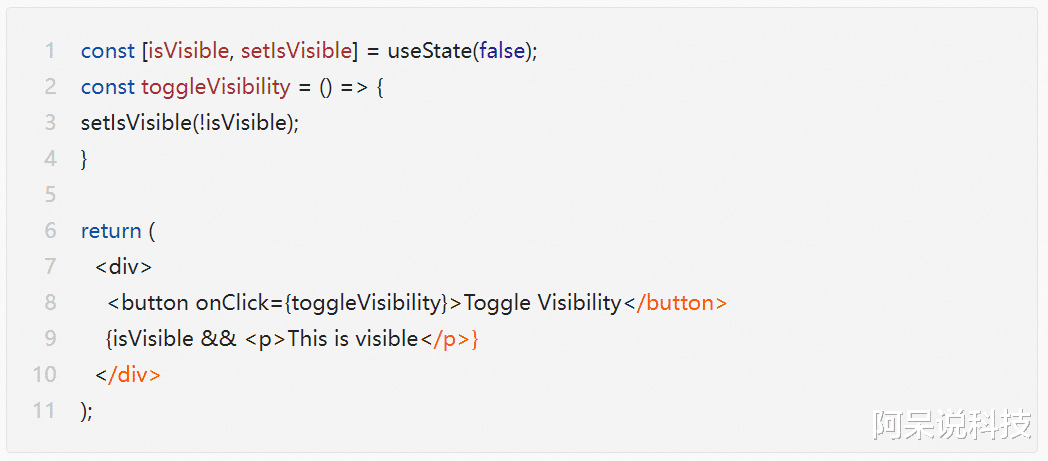Click the closing brace on line 4
1048x461 pixels.
(84, 160)
